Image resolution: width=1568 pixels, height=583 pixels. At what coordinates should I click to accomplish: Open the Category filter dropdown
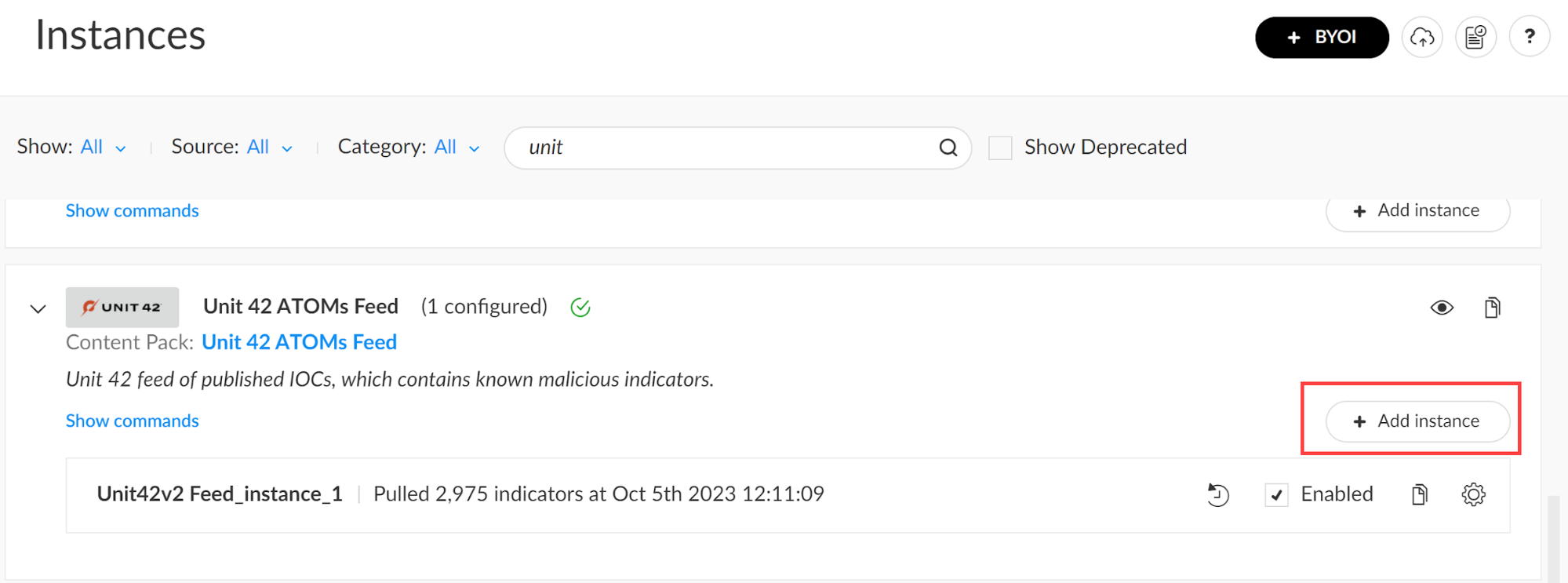457,148
